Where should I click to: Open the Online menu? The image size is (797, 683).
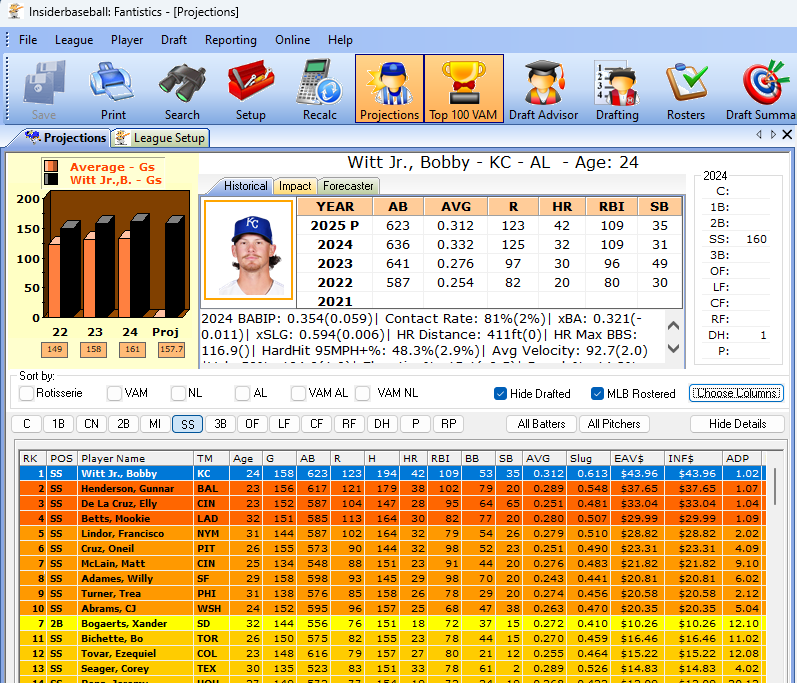point(293,40)
